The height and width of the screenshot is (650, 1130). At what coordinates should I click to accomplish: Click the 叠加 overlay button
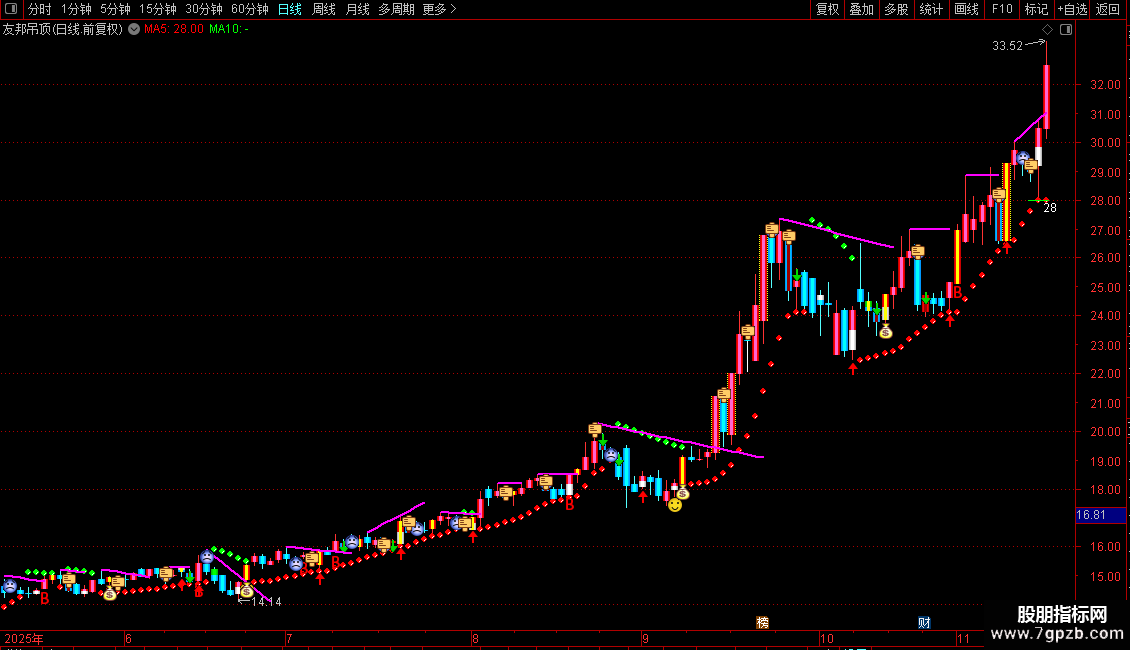coord(861,9)
